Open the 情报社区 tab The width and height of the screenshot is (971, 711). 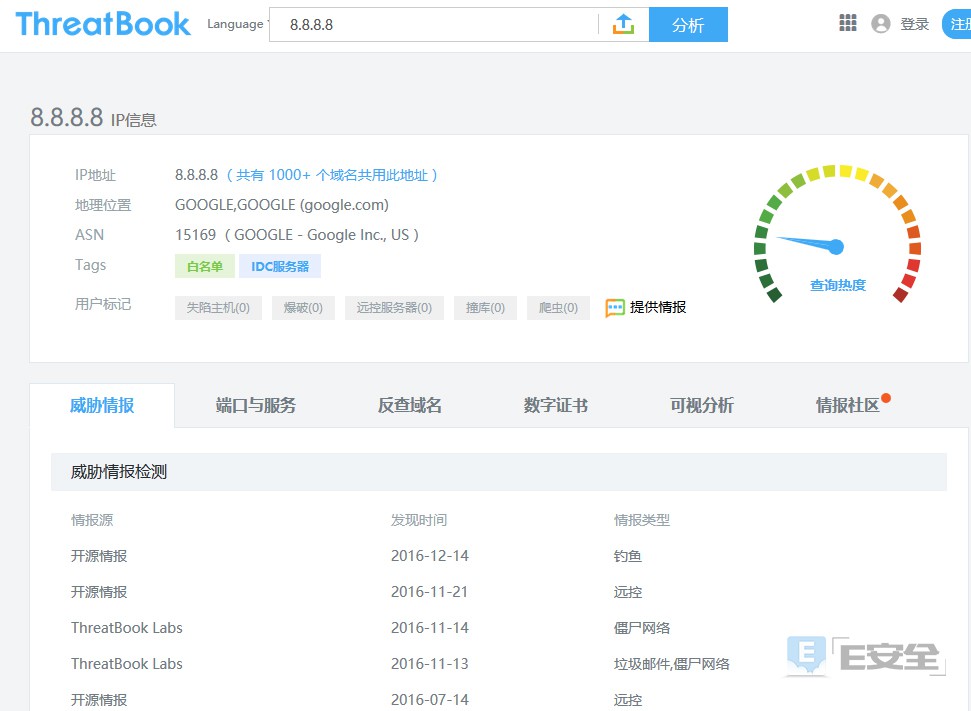[848, 405]
